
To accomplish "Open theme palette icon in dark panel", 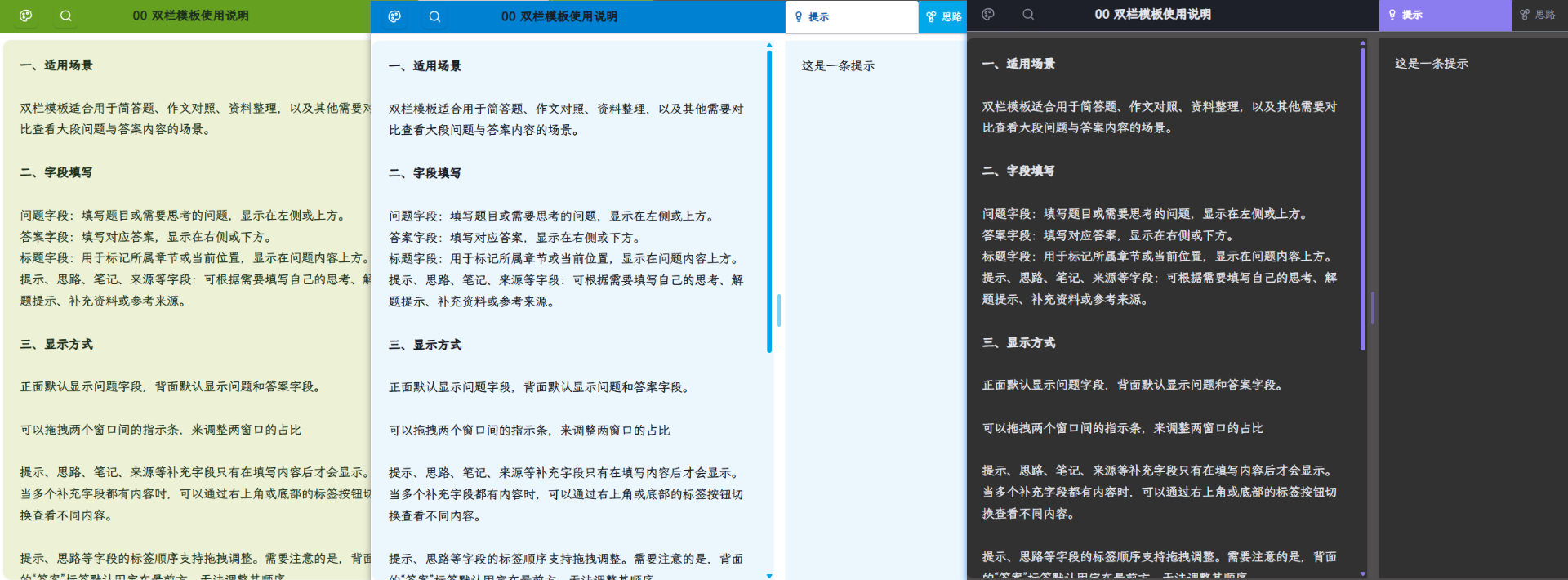I will (988, 14).
